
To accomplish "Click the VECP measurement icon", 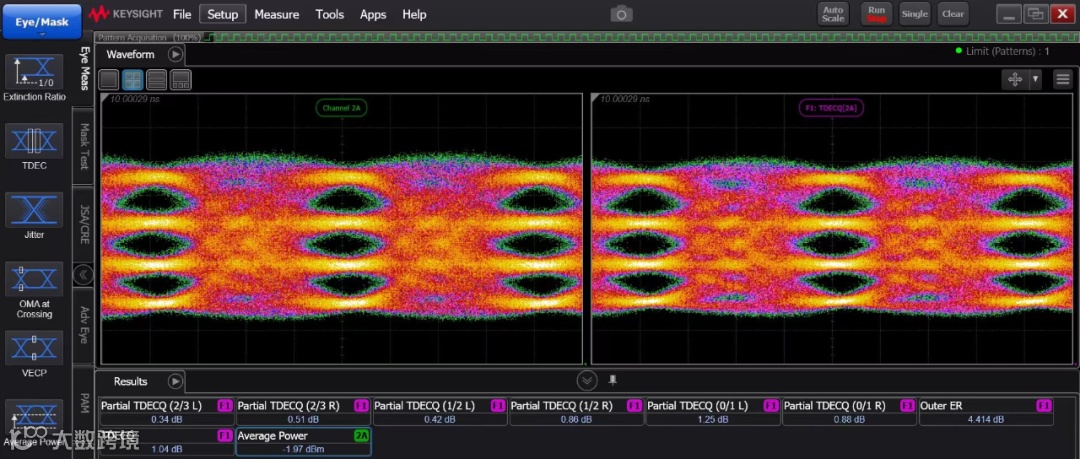I will pyautogui.click(x=34, y=349).
